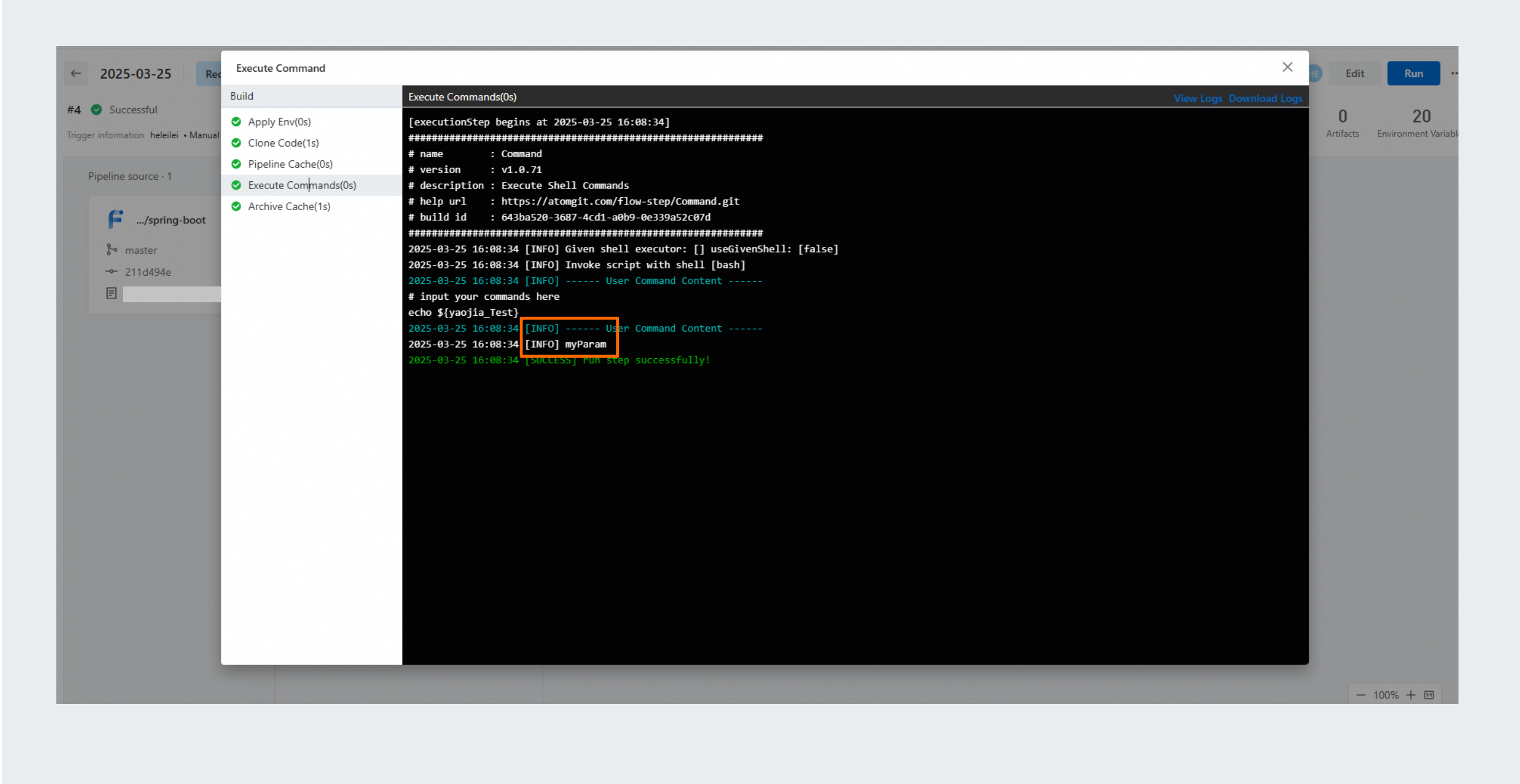Click the commit 211d494e icon
The image size is (1520, 784).
click(112, 272)
